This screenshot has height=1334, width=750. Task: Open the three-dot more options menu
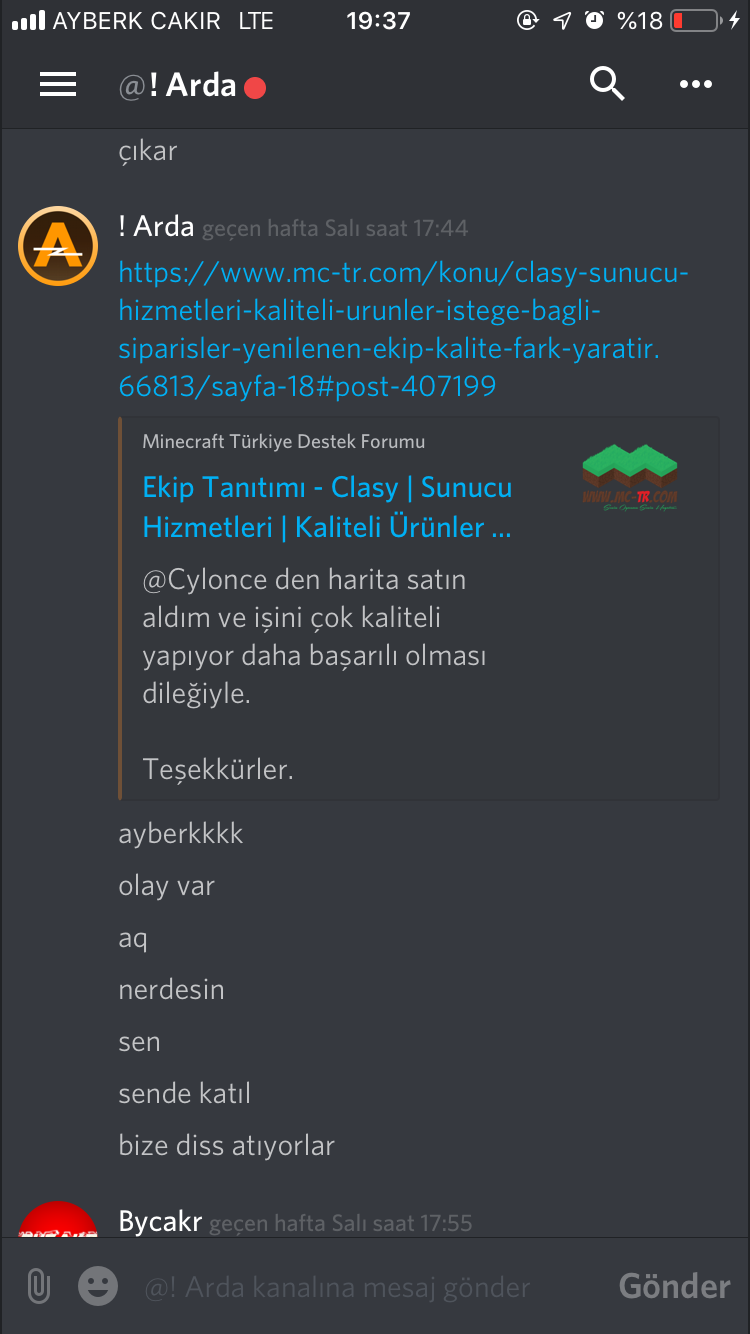point(696,85)
